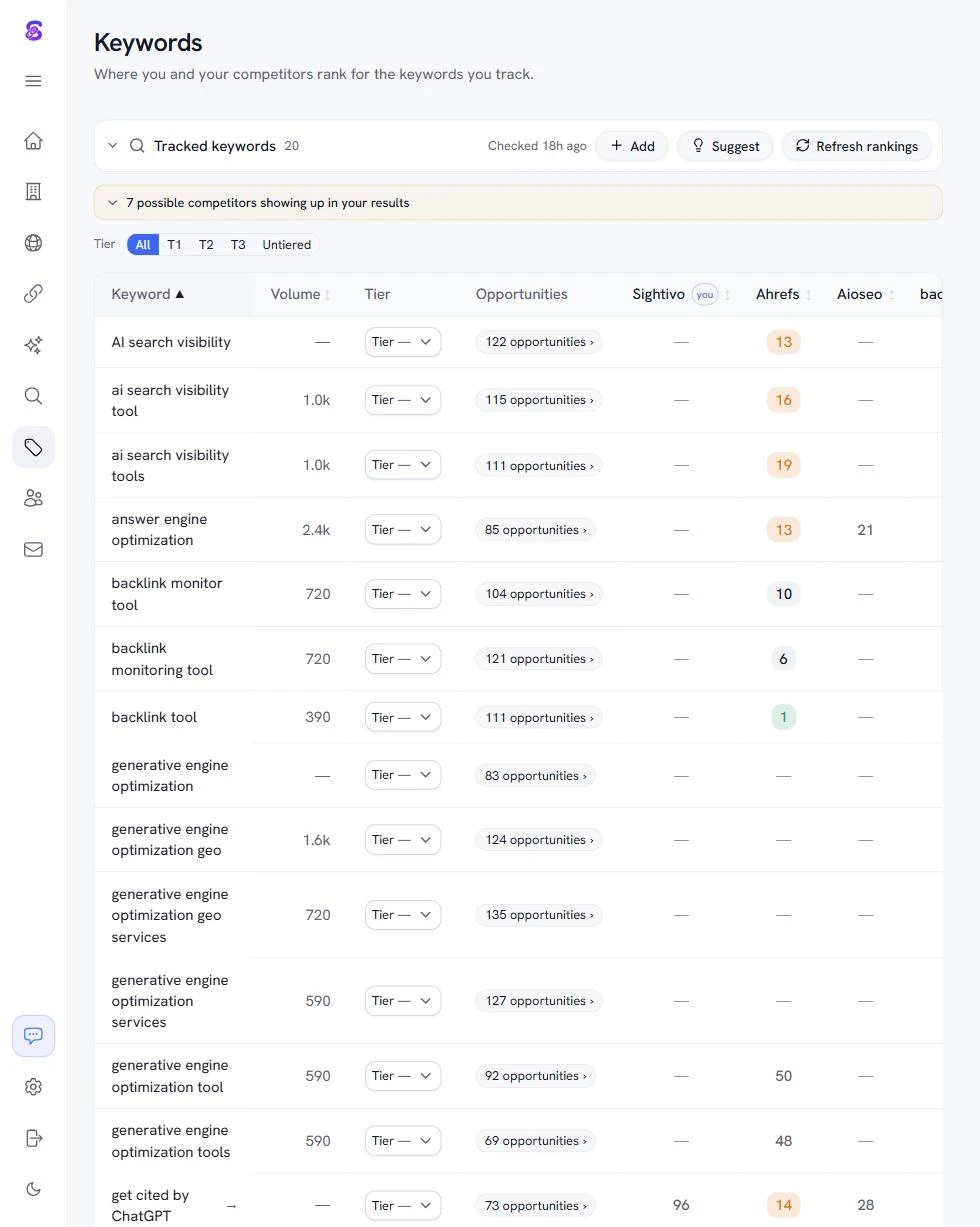Open 83 opportunities link
This screenshot has height=1227, width=980.
click(x=536, y=776)
